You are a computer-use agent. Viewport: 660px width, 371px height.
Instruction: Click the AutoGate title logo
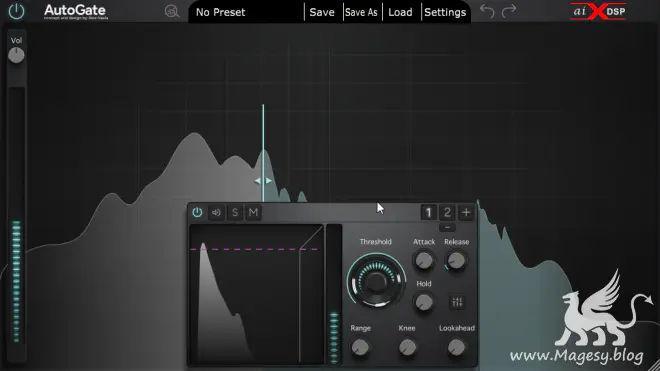[75, 11]
